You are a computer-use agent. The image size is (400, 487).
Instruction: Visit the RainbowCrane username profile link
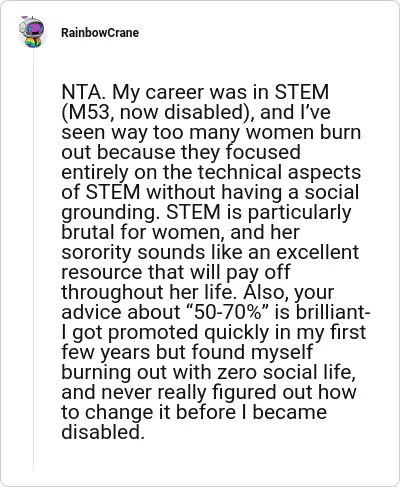tap(100, 33)
